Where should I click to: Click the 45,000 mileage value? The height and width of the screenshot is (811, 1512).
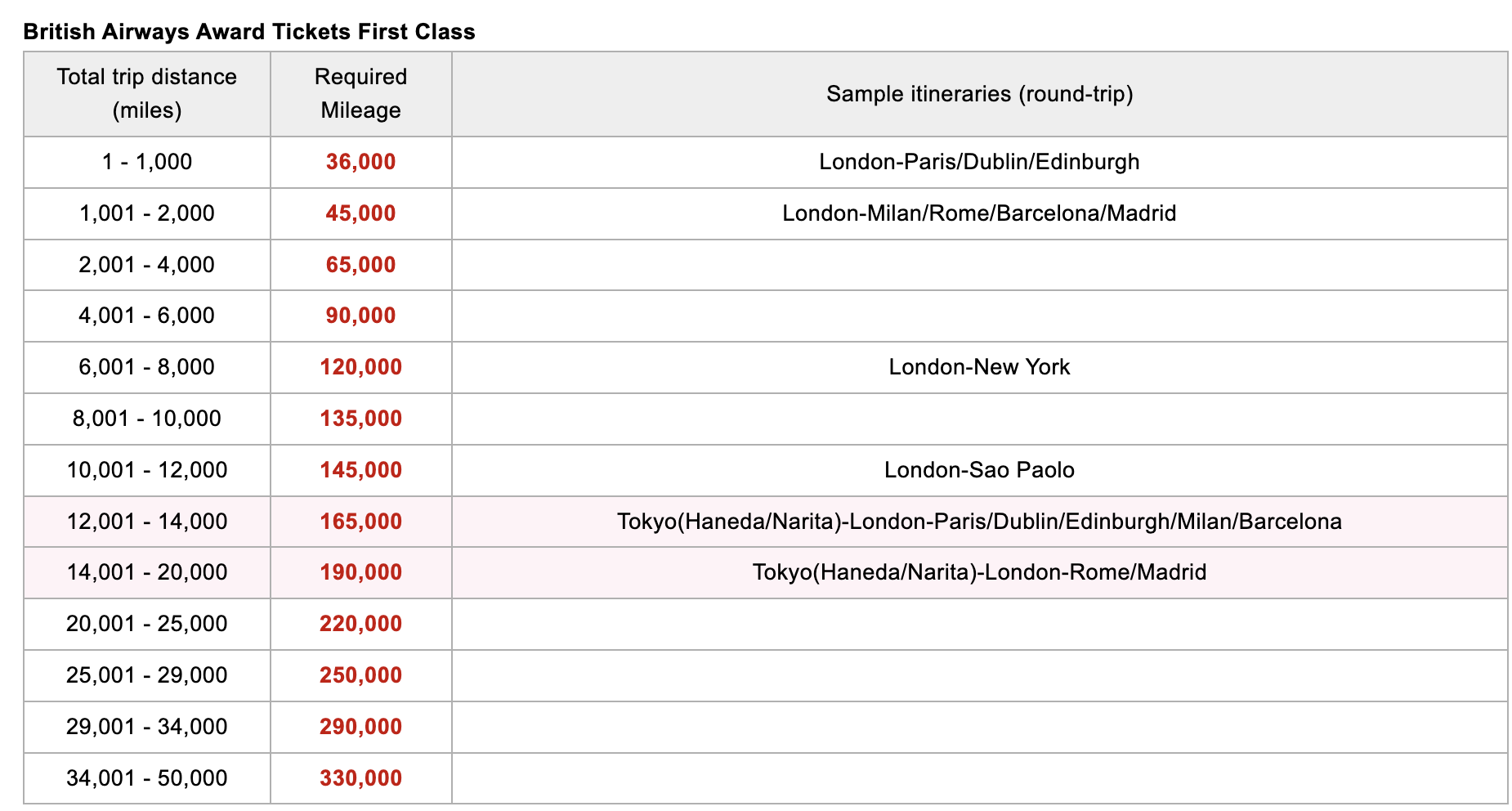coord(361,213)
